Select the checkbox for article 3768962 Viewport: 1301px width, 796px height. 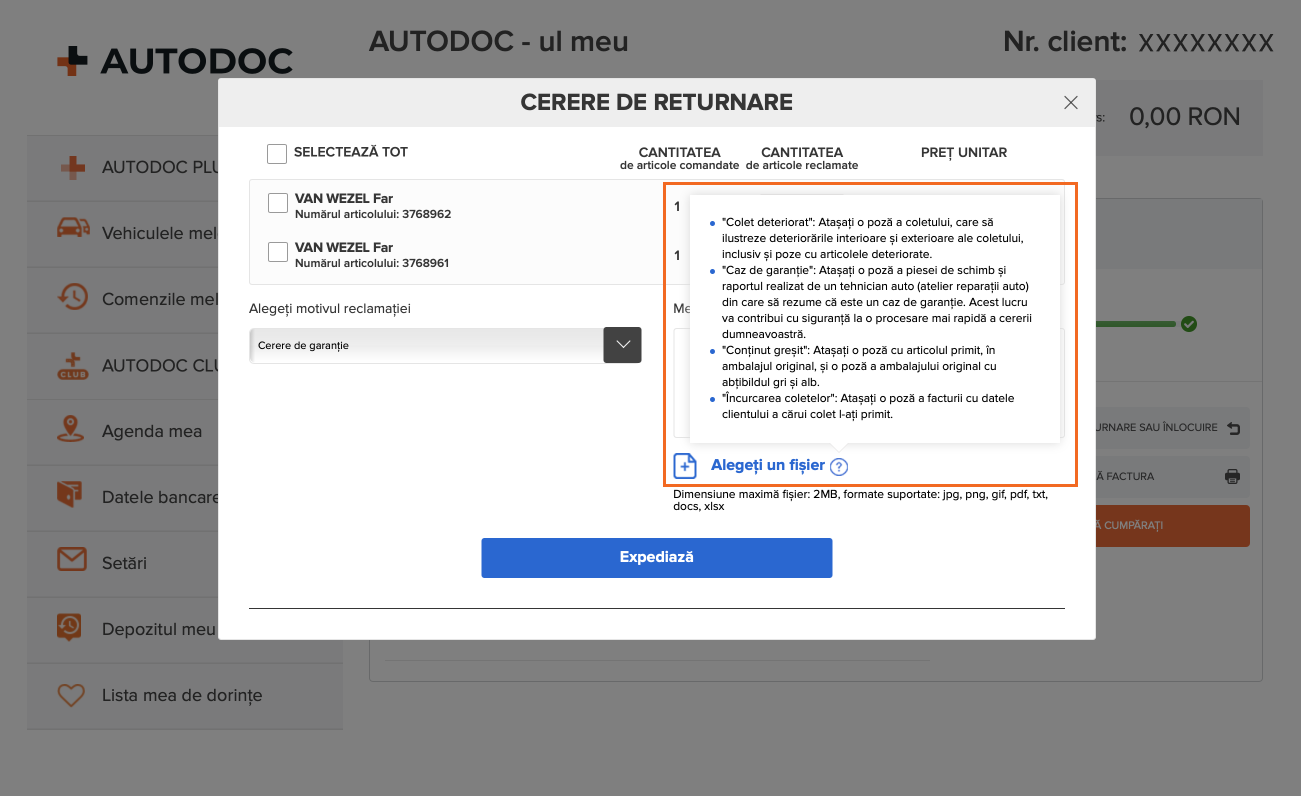coord(278,204)
